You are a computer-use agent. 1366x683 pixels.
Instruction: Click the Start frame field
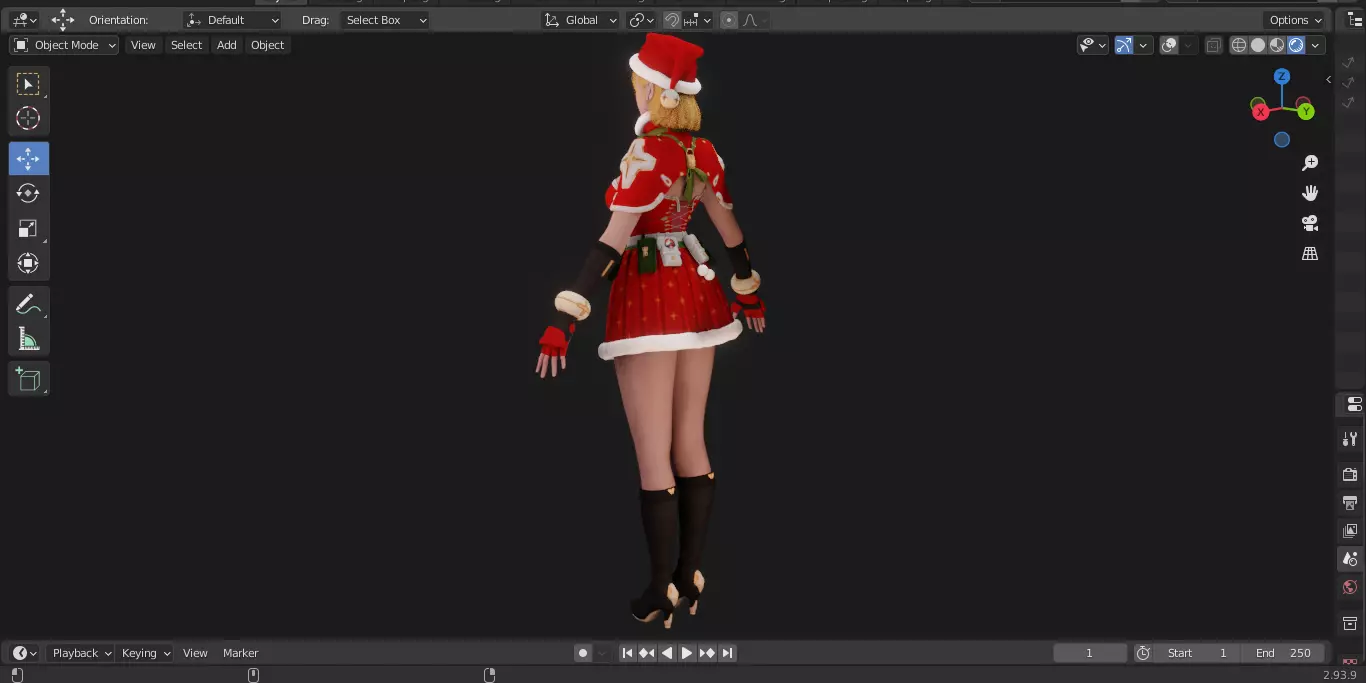(x=1198, y=653)
